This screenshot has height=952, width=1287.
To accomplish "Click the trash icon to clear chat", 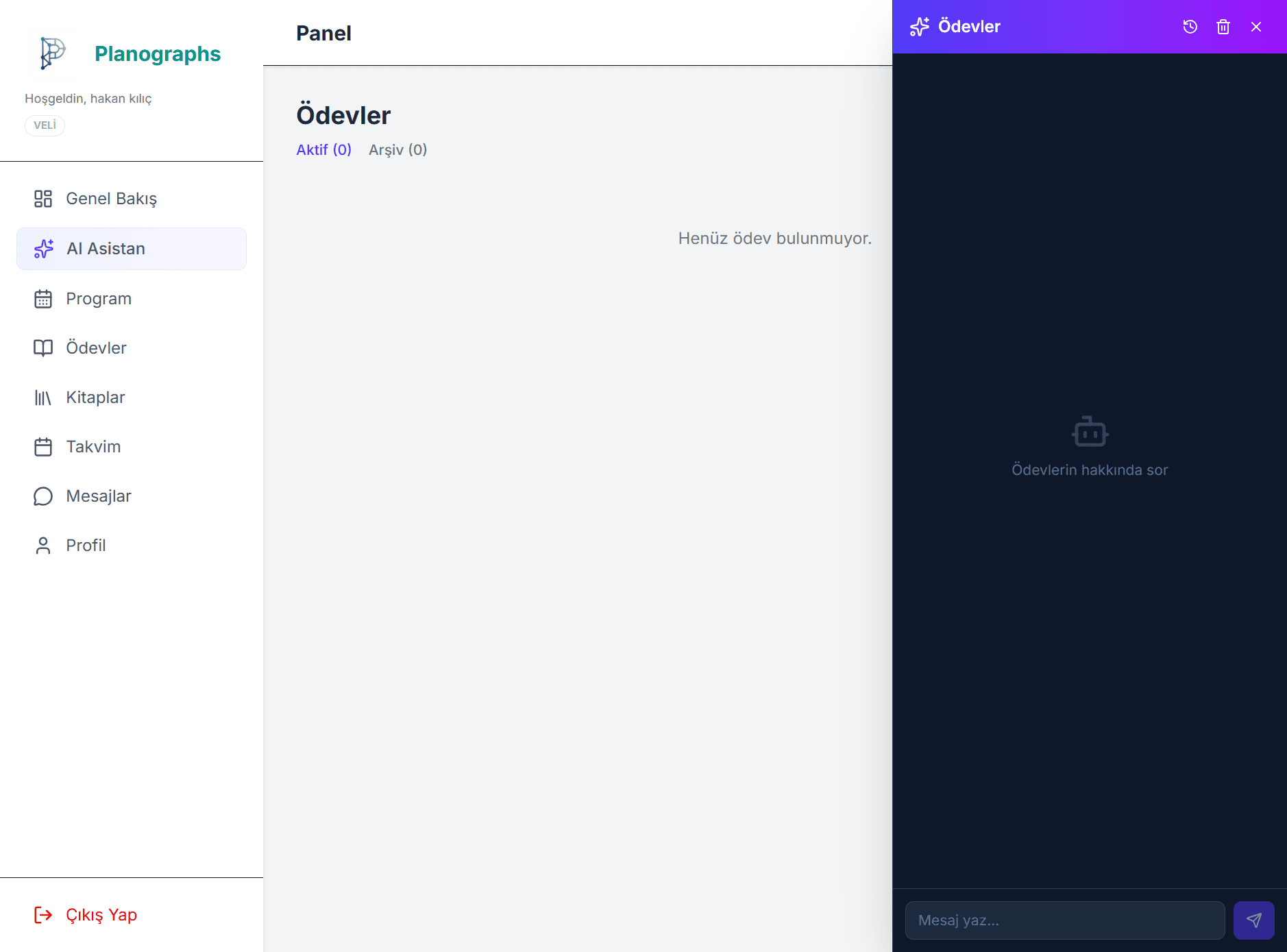I will (1223, 27).
